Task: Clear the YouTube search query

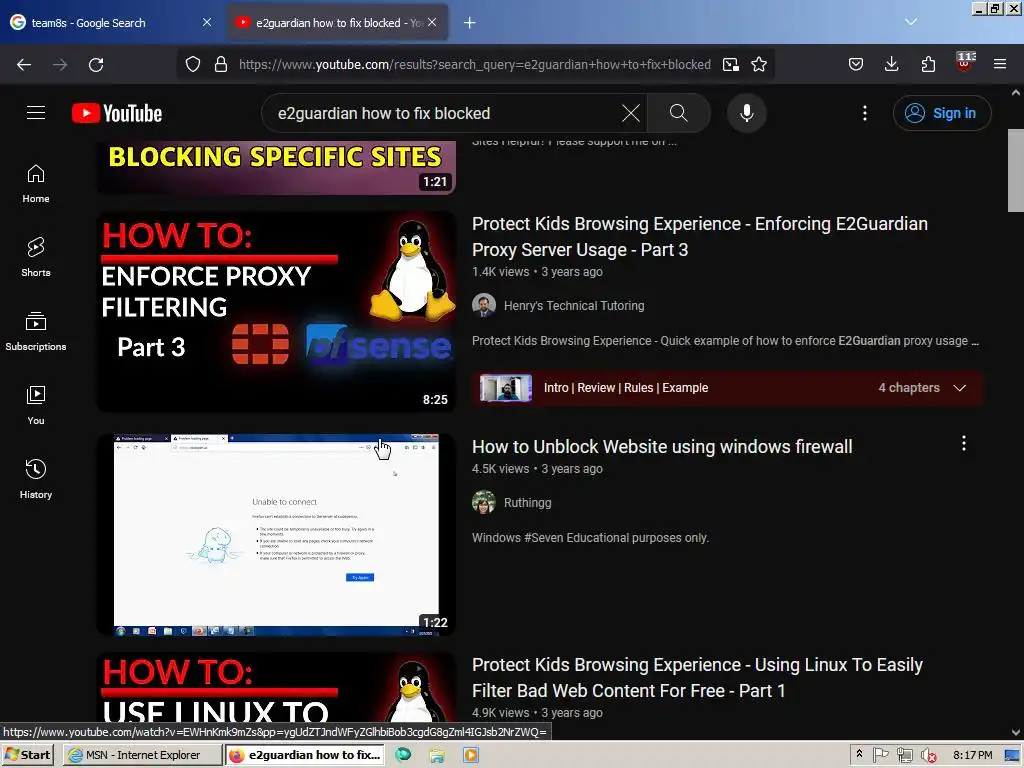Action: pyautogui.click(x=630, y=113)
